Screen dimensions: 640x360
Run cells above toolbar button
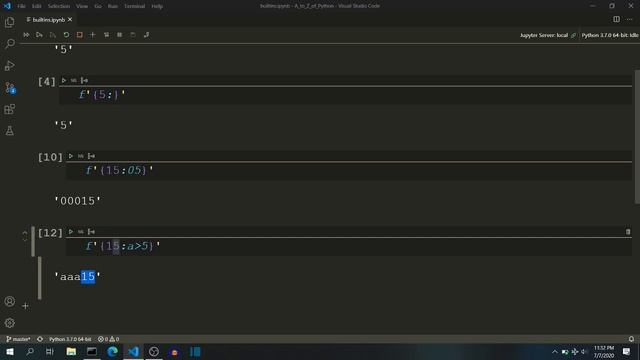pyautogui.click(x=39, y=35)
